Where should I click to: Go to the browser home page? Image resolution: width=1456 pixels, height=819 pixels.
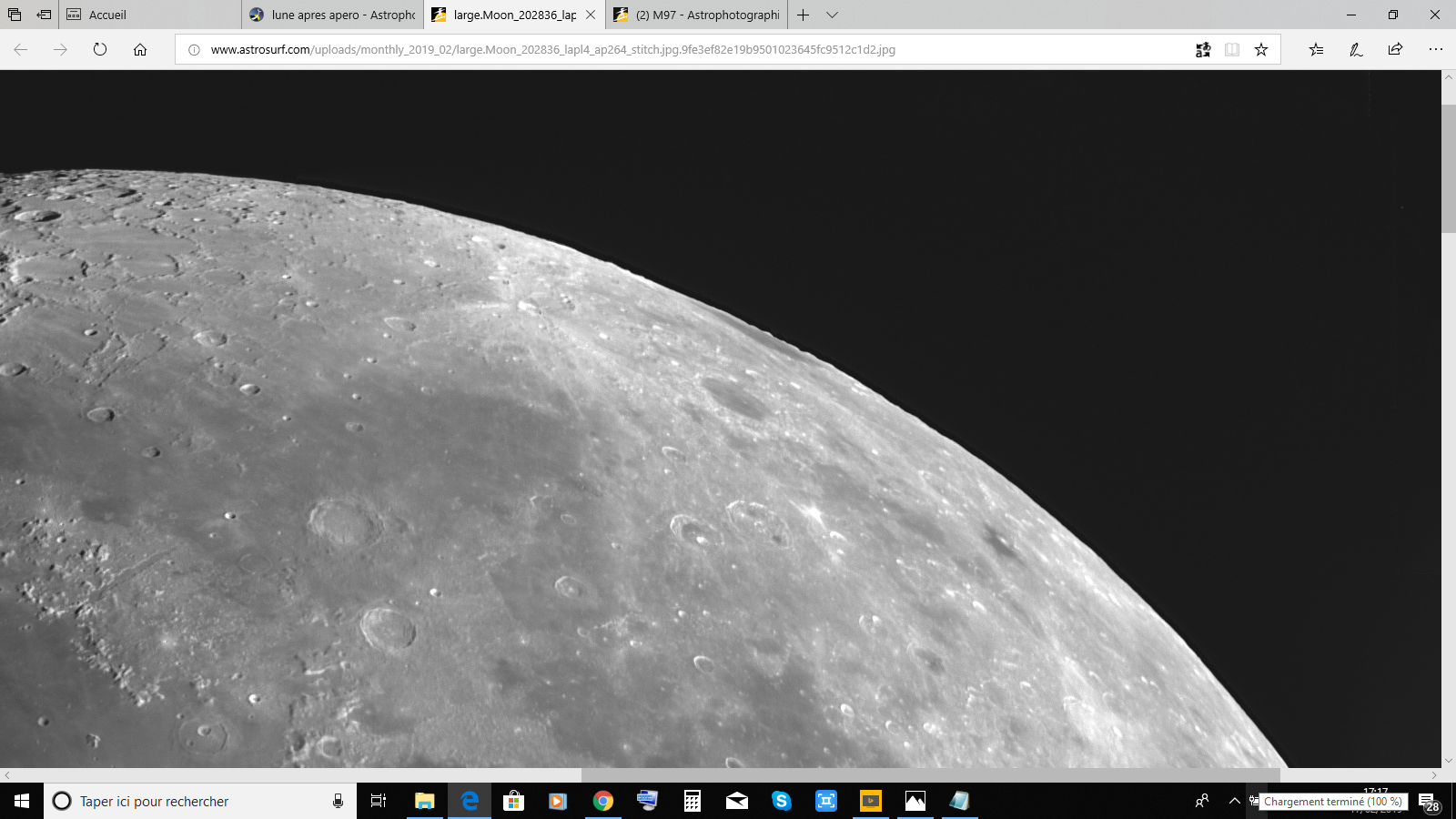tap(140, 49)
